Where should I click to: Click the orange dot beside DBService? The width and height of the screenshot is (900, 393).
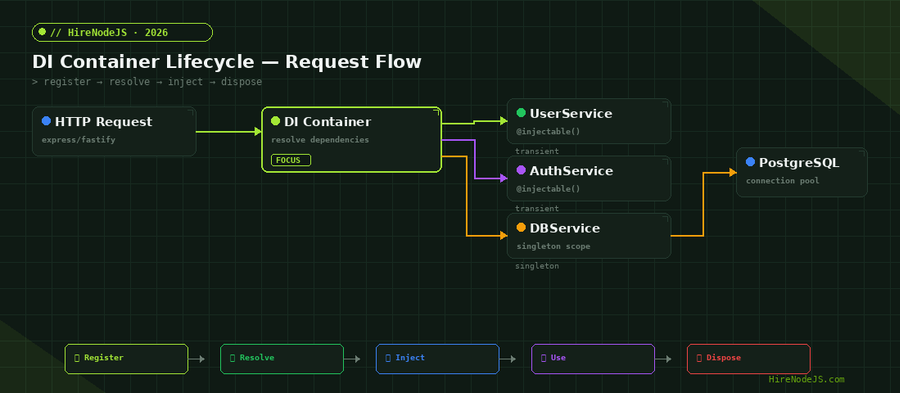coord(521,228)
